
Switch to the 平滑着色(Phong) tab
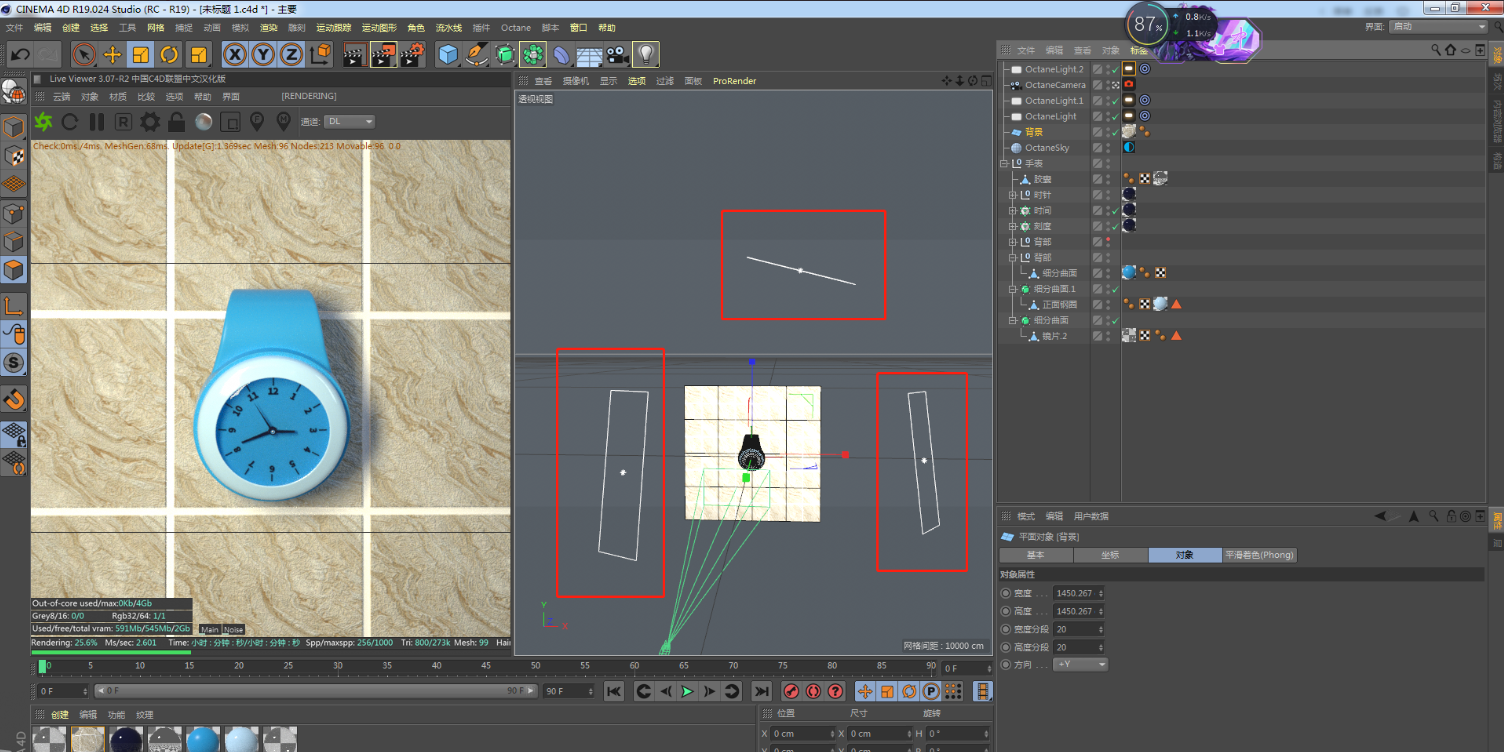pos(1261,555)
